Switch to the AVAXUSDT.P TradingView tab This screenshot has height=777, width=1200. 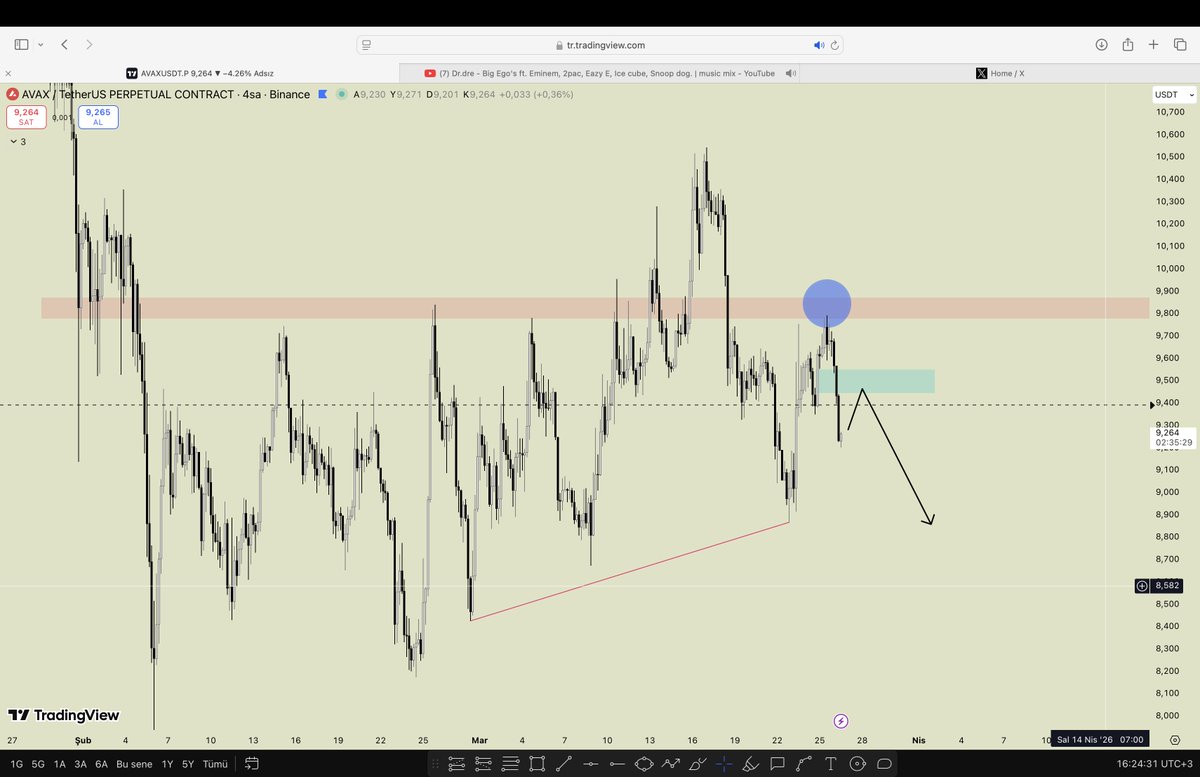(200, 73)
